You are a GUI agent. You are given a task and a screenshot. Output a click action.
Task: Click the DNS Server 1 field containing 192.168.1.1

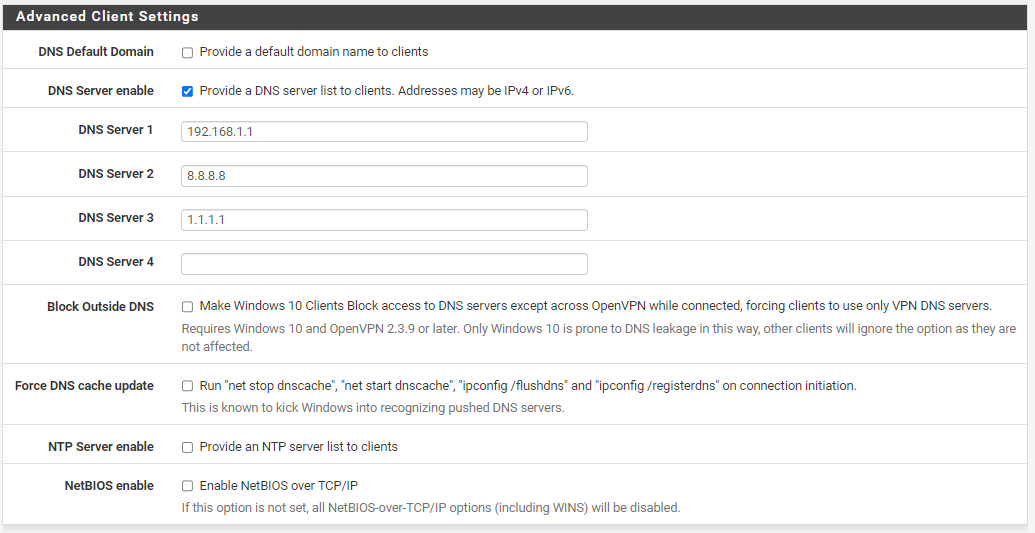[384, 131]
